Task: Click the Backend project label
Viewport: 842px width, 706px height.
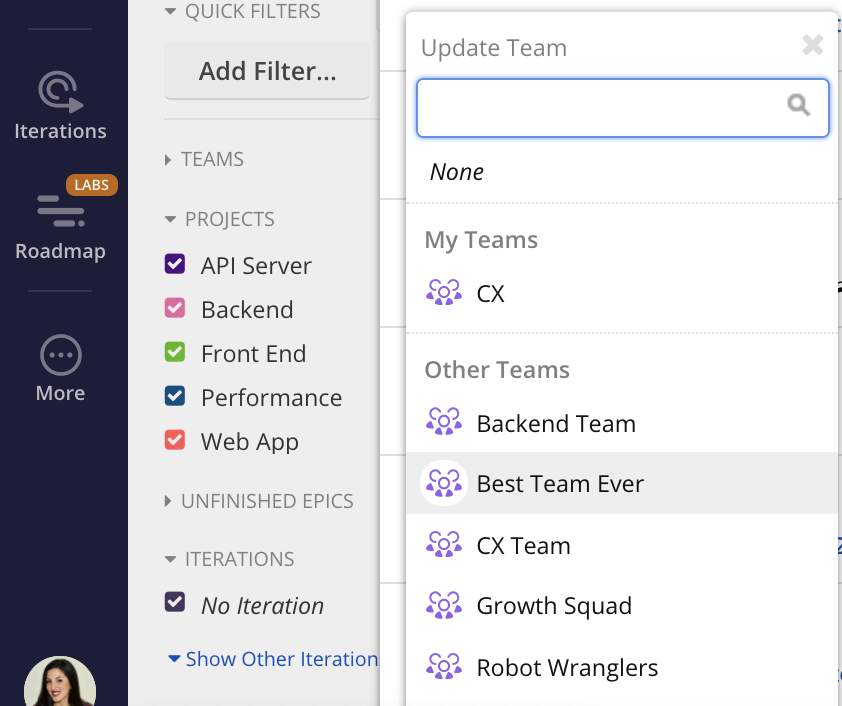Action: click(247, 310)
